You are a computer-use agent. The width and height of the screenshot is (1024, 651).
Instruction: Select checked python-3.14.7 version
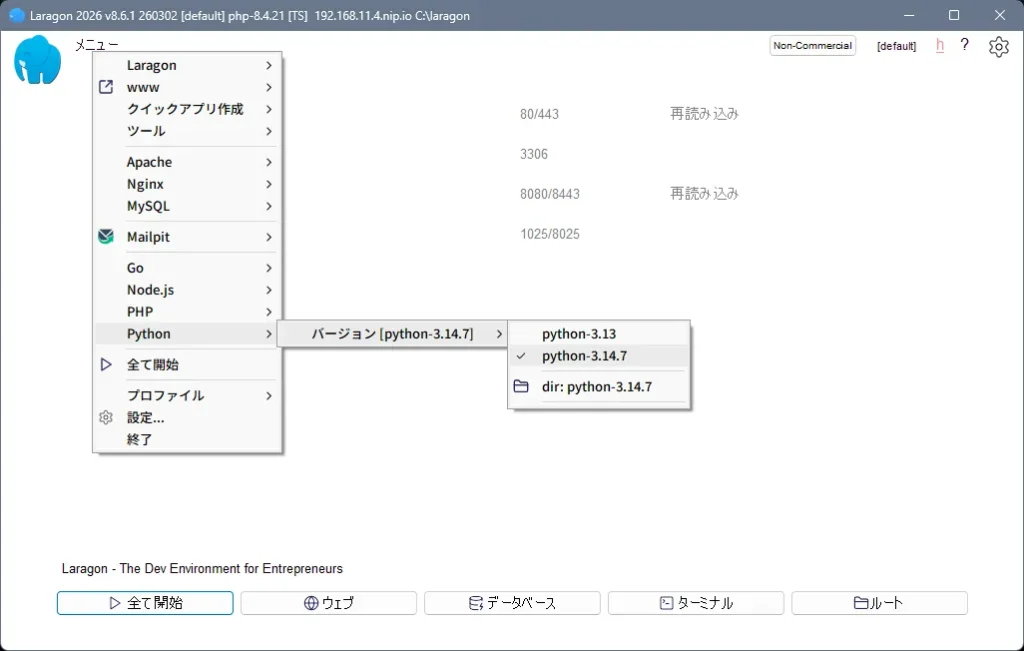pos(599,356)
